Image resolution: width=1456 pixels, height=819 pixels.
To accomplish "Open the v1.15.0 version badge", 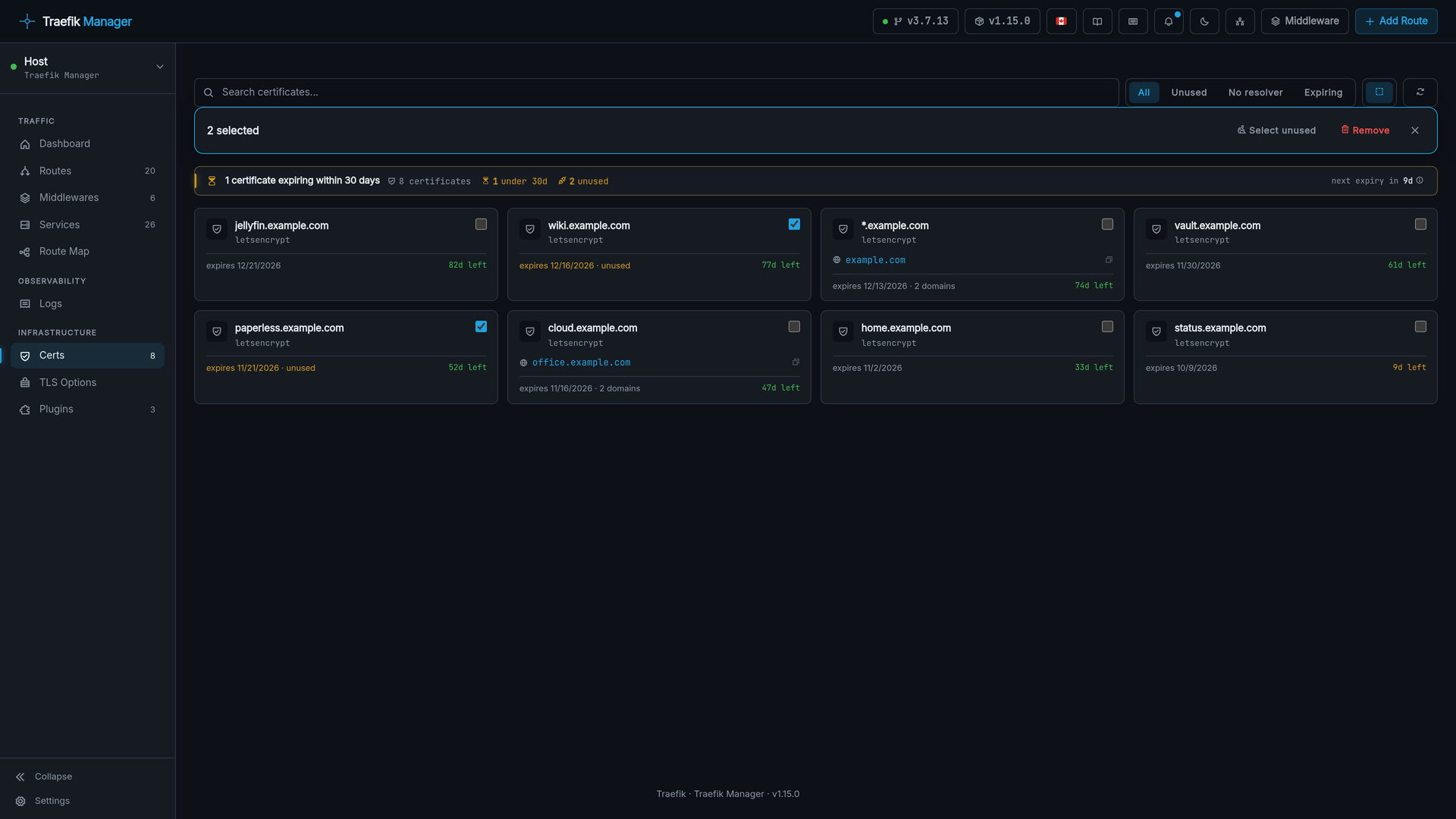I will [x=1002, y=21].
